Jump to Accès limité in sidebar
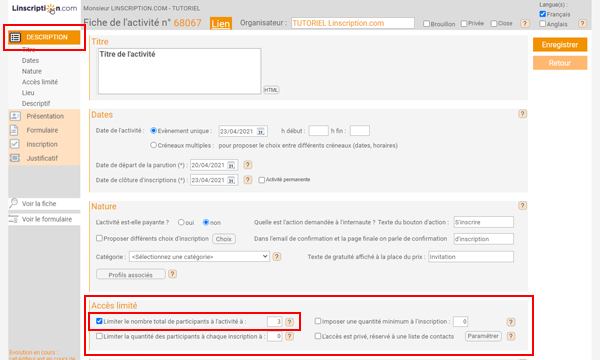 [40, 82]
